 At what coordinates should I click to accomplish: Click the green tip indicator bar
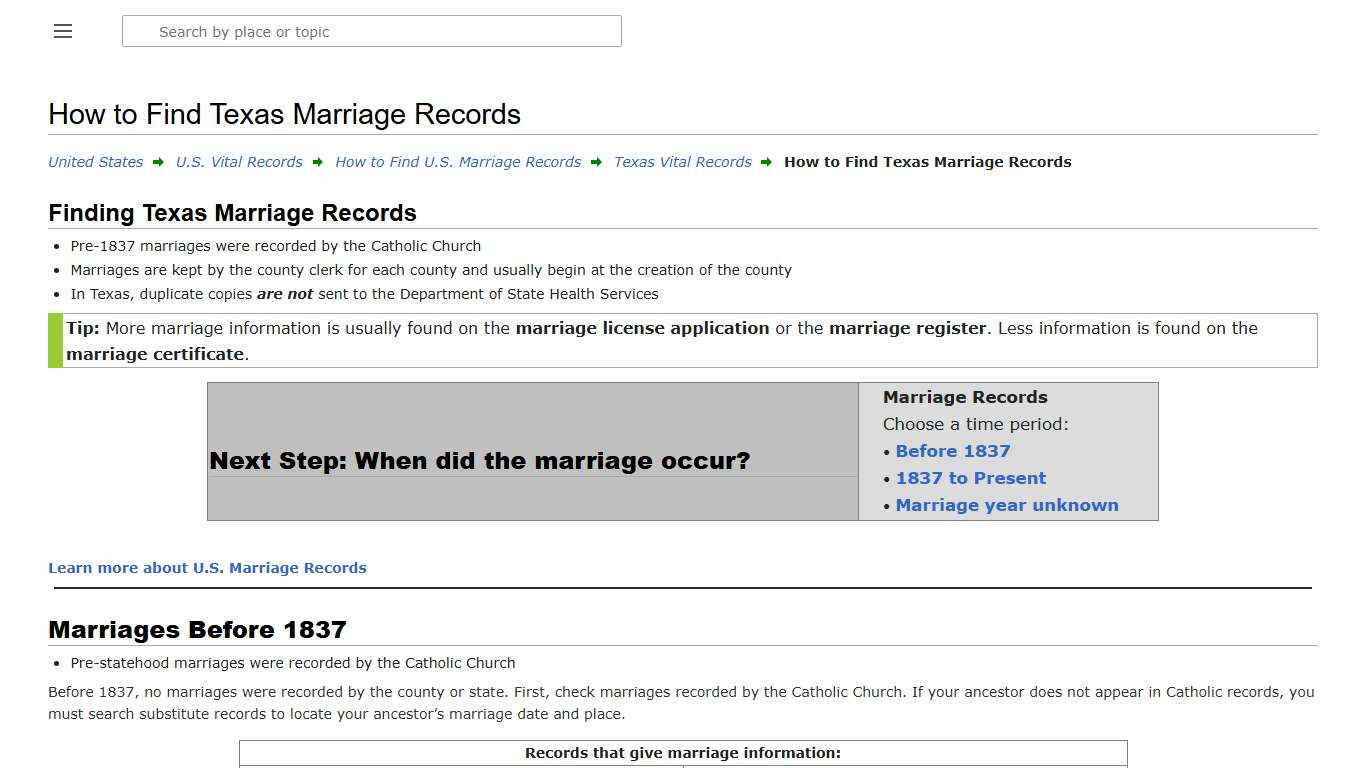[52, 340]
